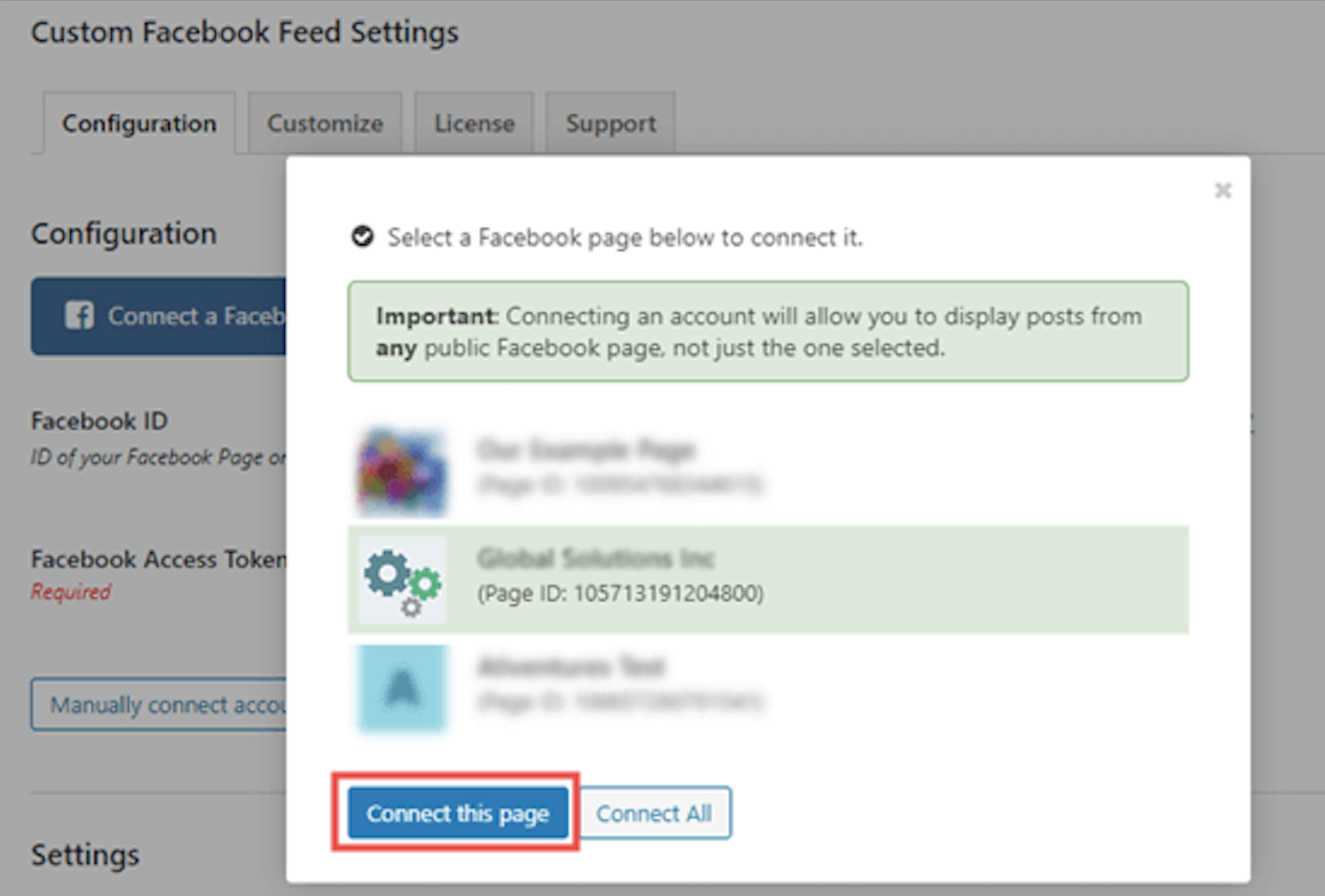Go to the Support tab
This screenshot has width=1325, height=896.
610,124
